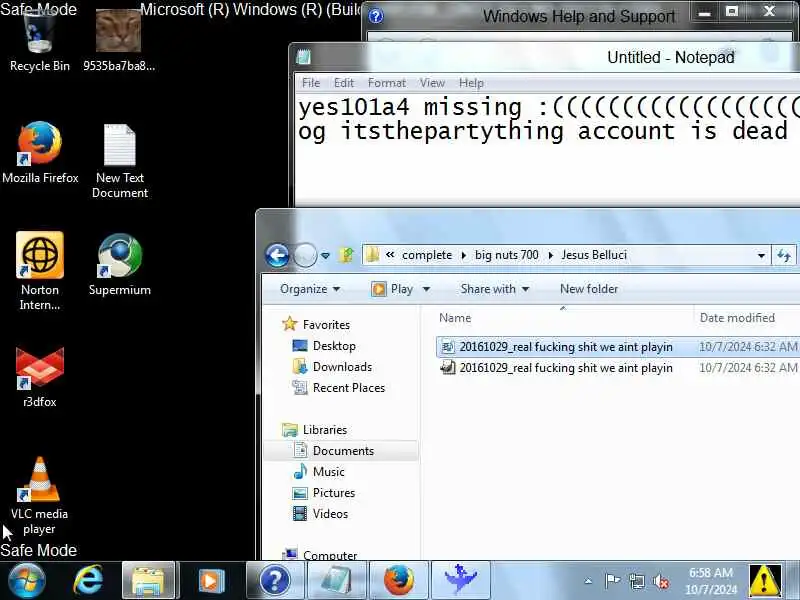The image size is (800, 600).
Task: Click the 'Jesus Belluci' breadcrumb
Action: 594,255
